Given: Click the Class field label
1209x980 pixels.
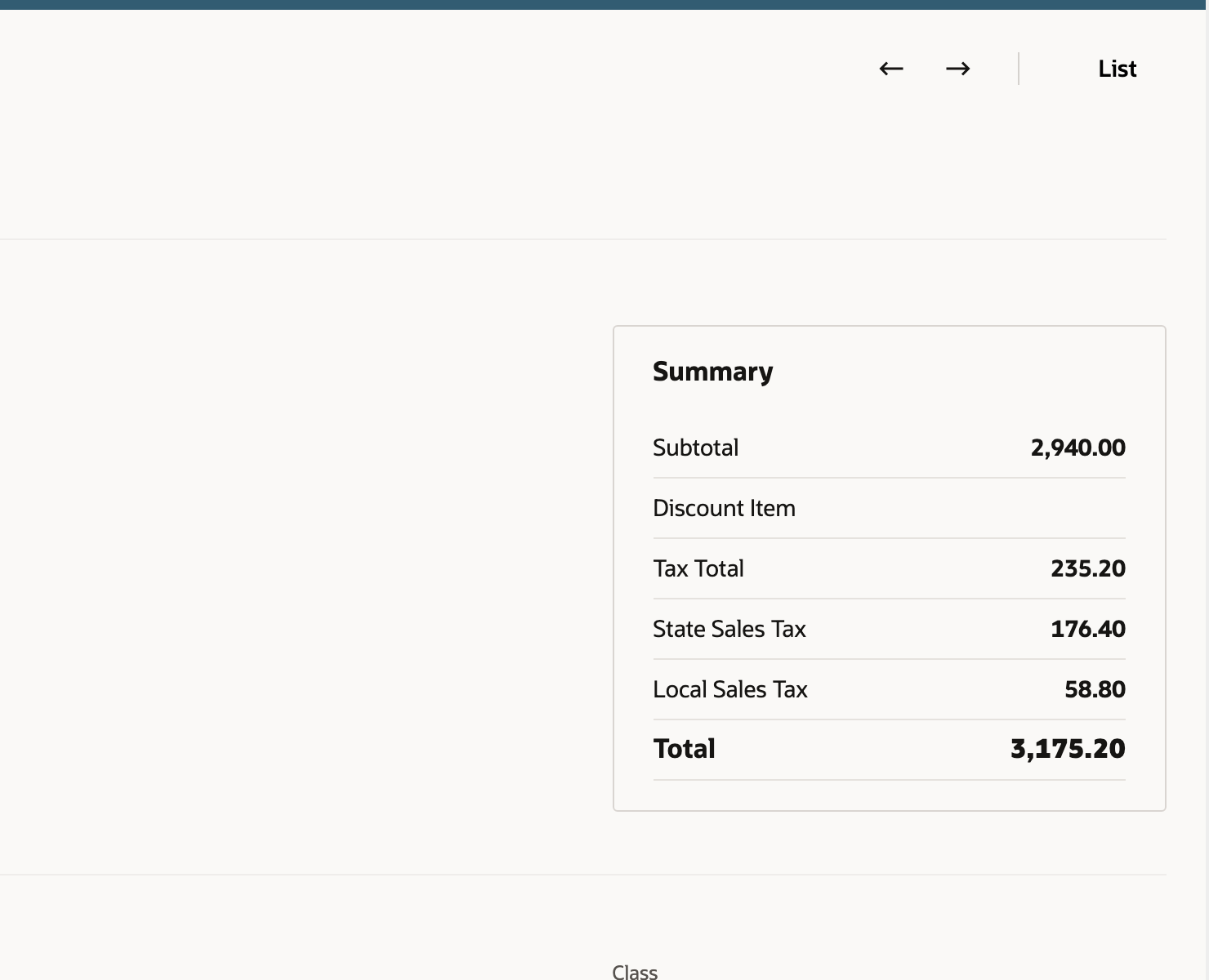Looking at the screenshot, I should tap(635, 972).
